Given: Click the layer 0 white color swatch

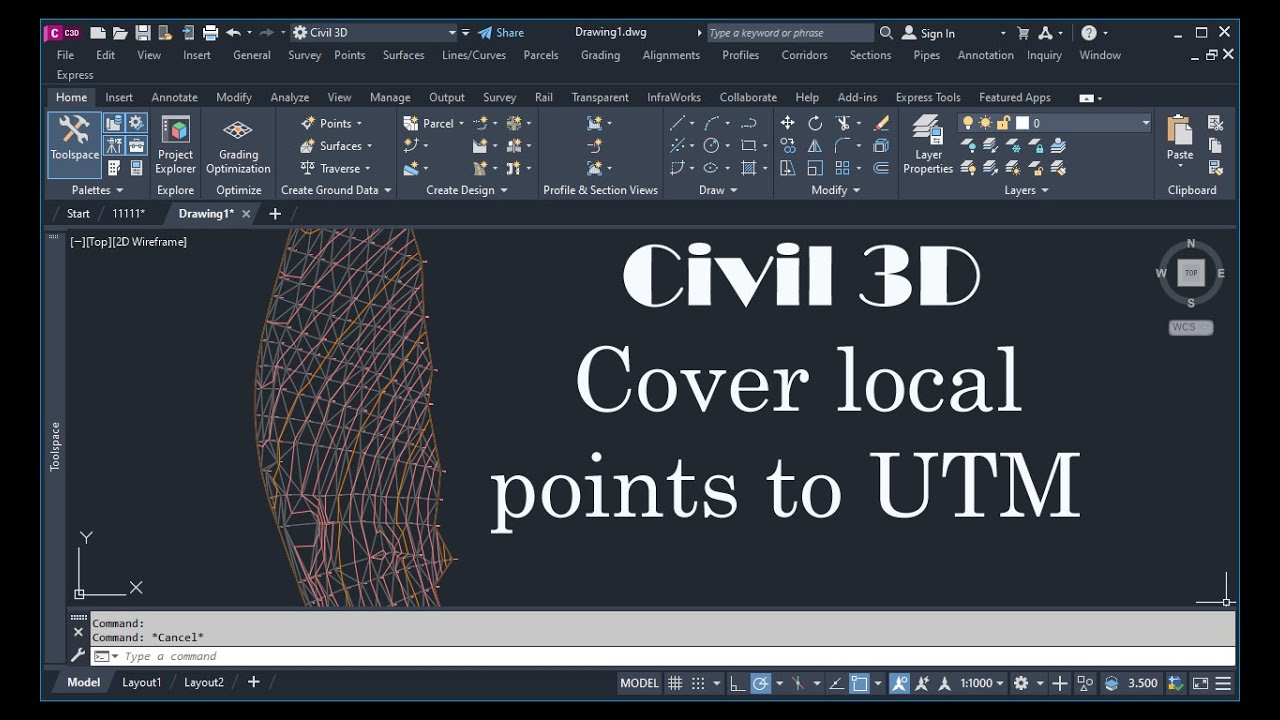Looking at the screenshot, I should pos(1022,123).
